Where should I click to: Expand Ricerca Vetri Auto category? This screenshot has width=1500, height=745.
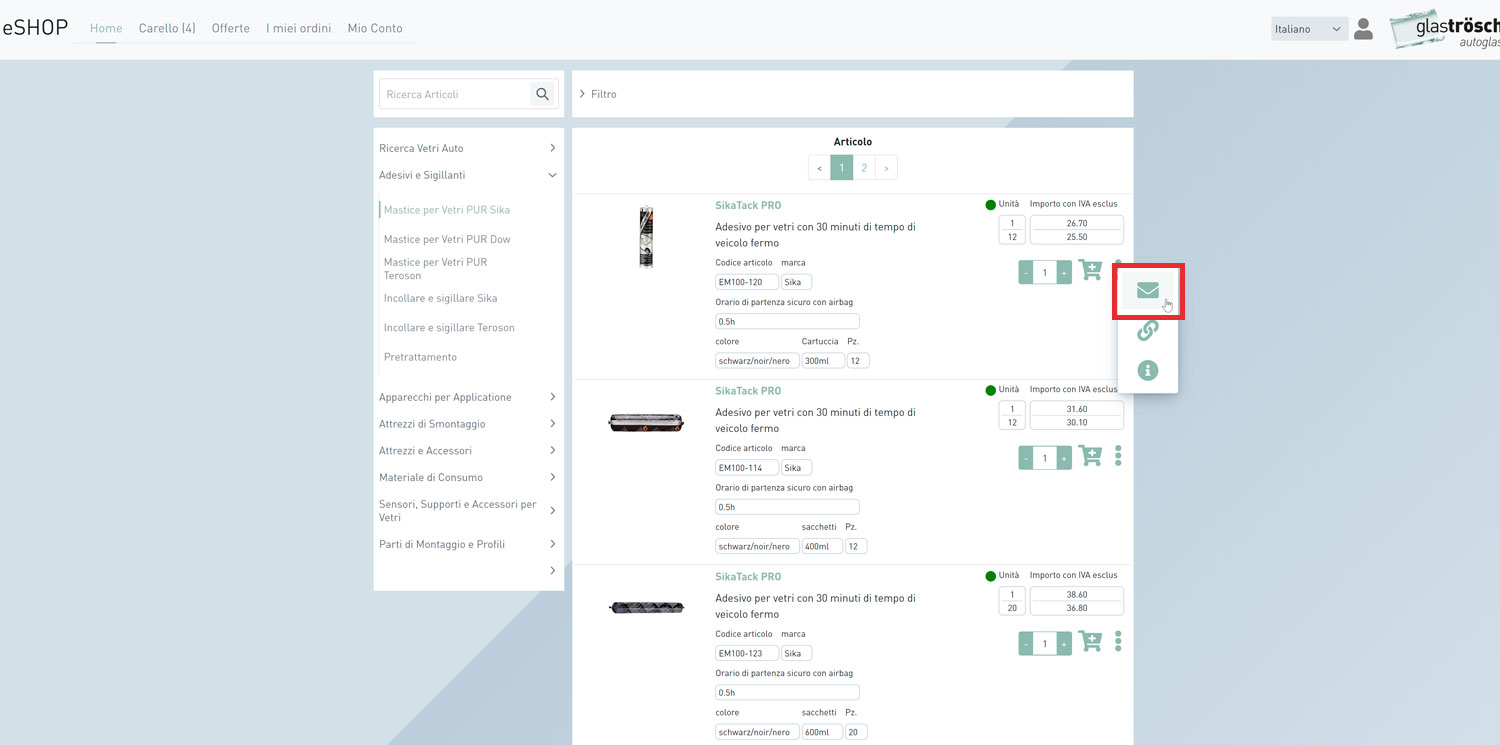468,148
